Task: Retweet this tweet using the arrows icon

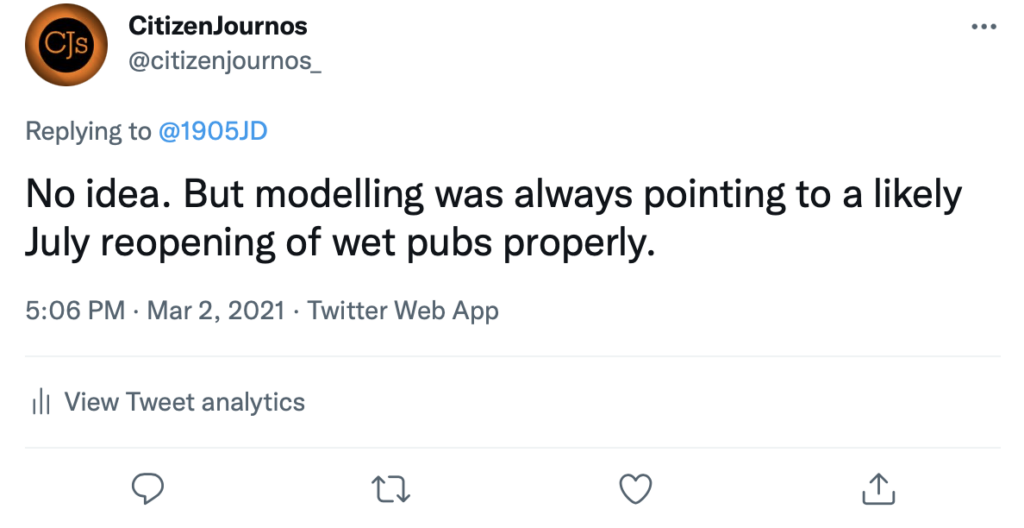Action: click(391, 489)
